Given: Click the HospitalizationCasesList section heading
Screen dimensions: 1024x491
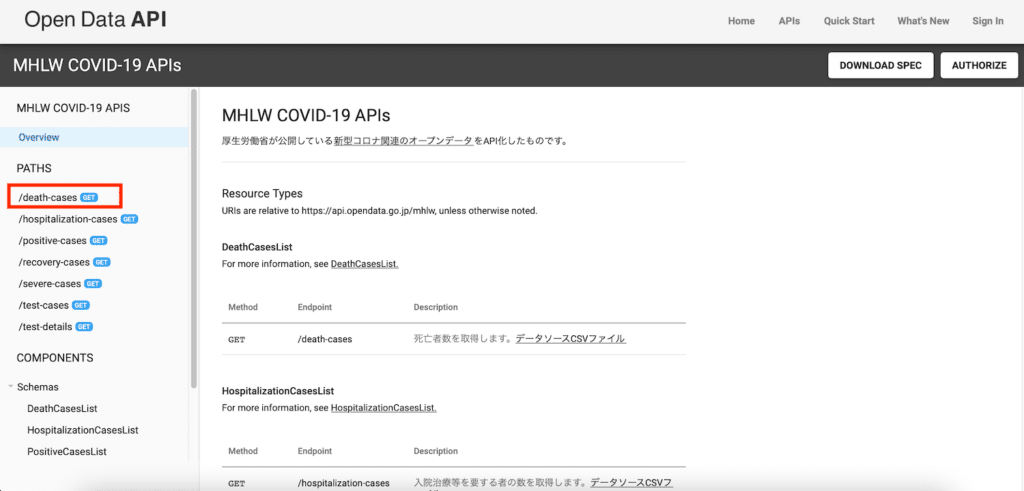Looking at the screenshot, I should tap(278, 391).
